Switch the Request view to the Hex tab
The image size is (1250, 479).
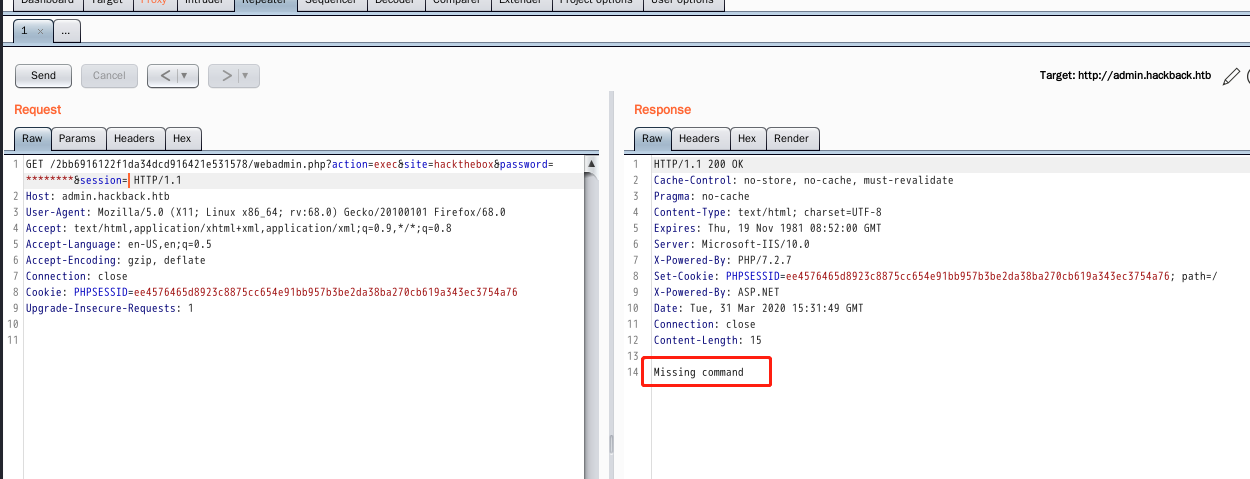tap(182, 139)
